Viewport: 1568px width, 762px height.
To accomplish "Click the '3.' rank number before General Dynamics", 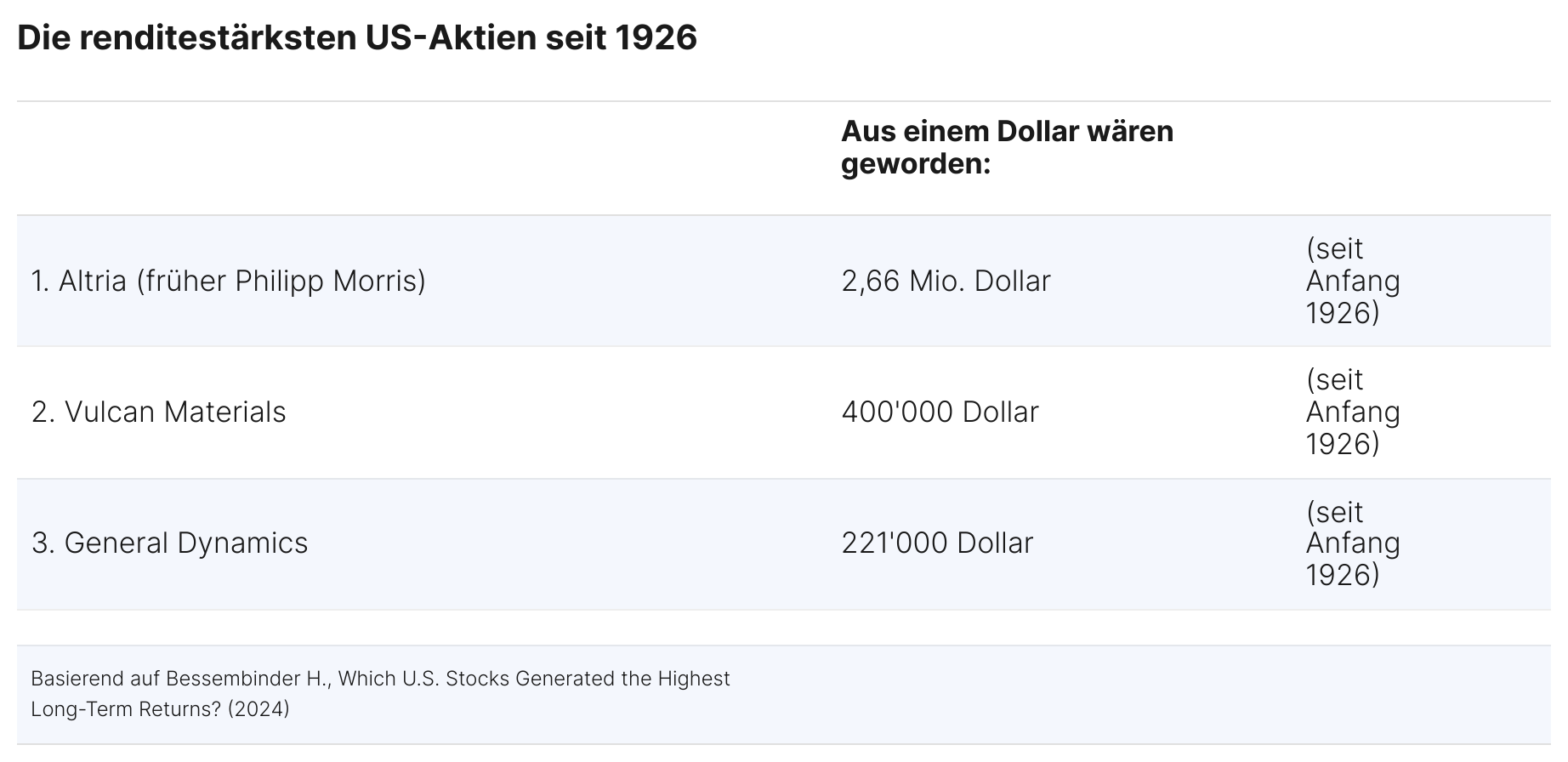I will point(43,543).
